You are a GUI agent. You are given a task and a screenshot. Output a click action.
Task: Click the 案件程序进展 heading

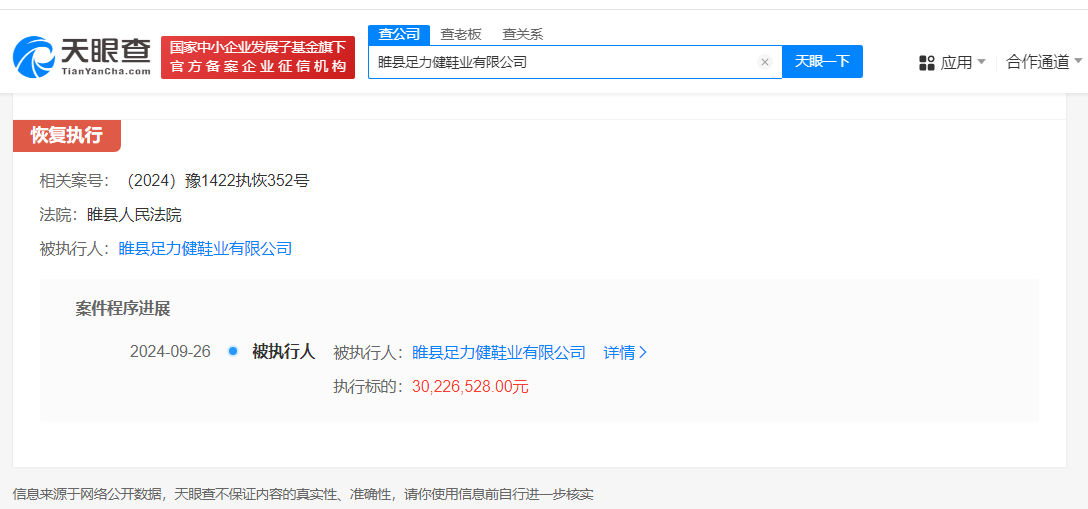(x=123, y=309)
